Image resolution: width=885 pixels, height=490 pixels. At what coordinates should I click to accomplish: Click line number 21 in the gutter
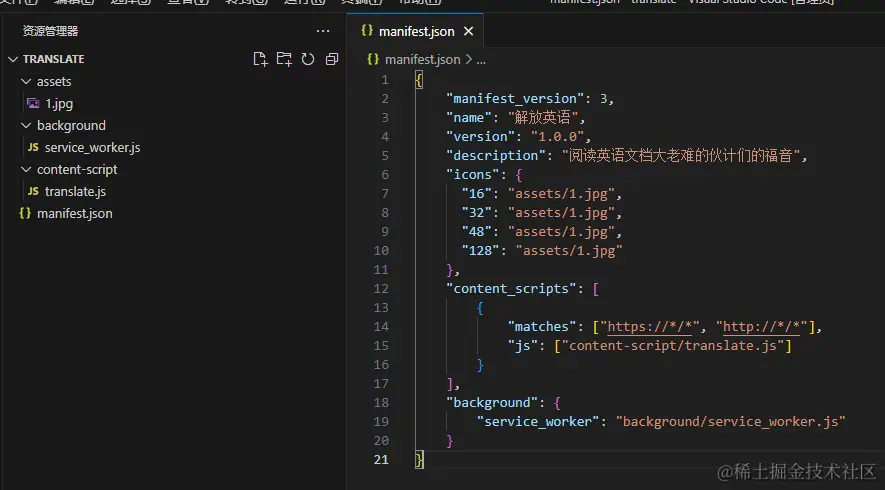click(x=381, y=460)
